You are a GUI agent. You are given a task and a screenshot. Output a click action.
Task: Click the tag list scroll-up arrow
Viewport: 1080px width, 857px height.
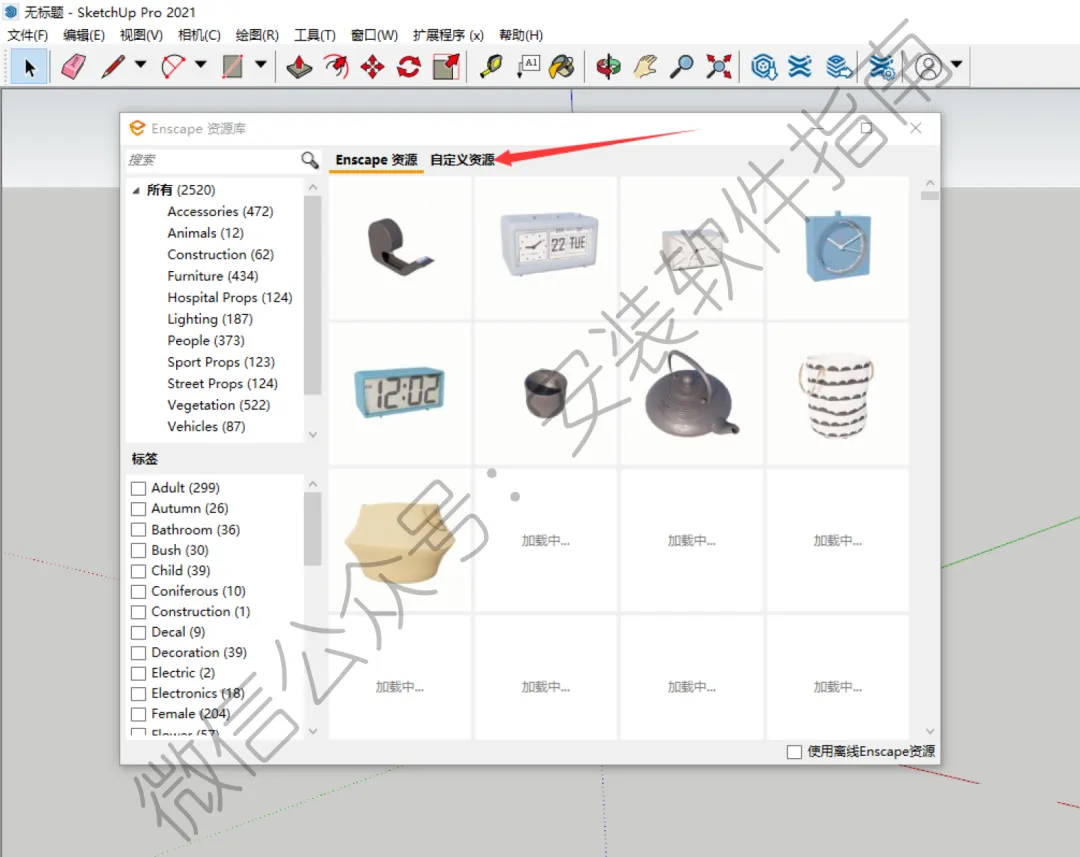tap(313, 484)
